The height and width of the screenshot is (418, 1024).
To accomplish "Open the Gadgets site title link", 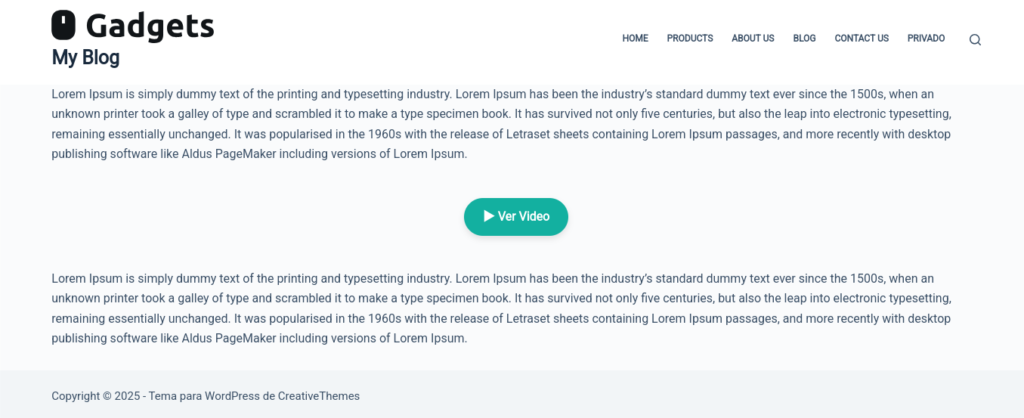I will (x=150, y=26).
